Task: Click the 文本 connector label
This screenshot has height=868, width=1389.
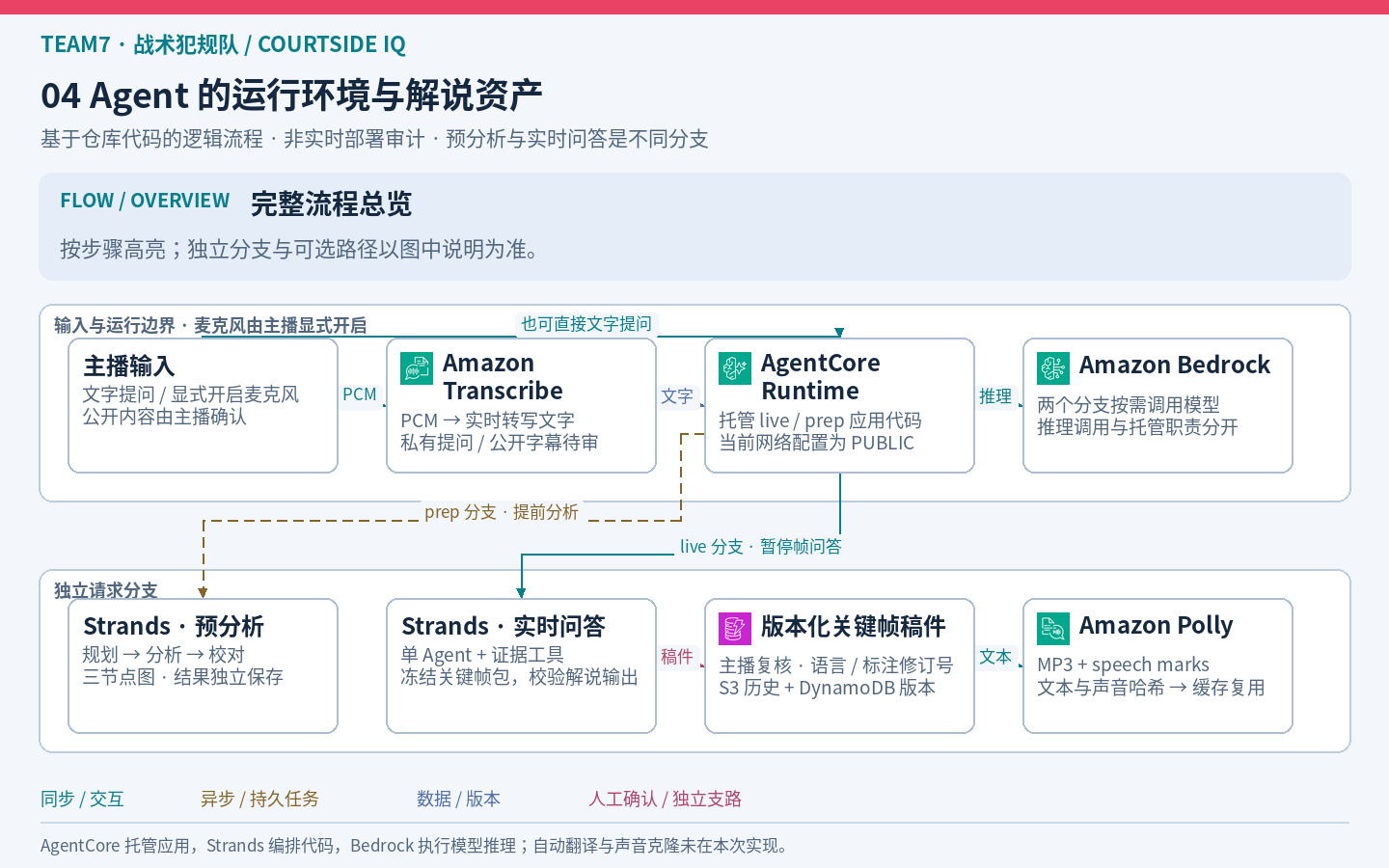Action: pyautogui.click(x=995, y=657)
